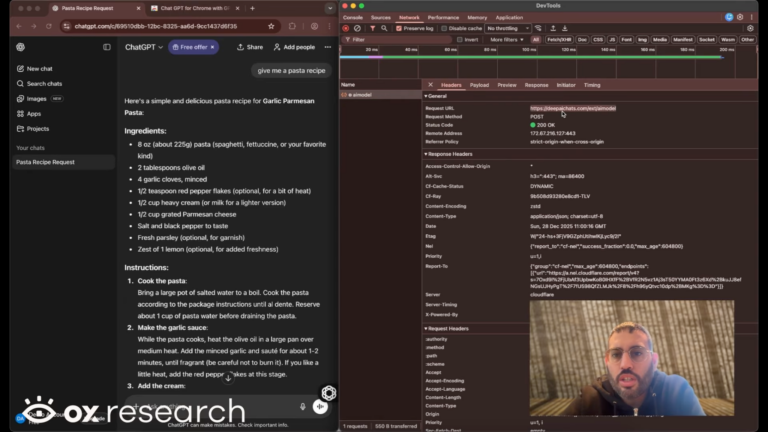Select the All request type filter
This screenshot has width=768, height=432.
[x=536, y=40]
